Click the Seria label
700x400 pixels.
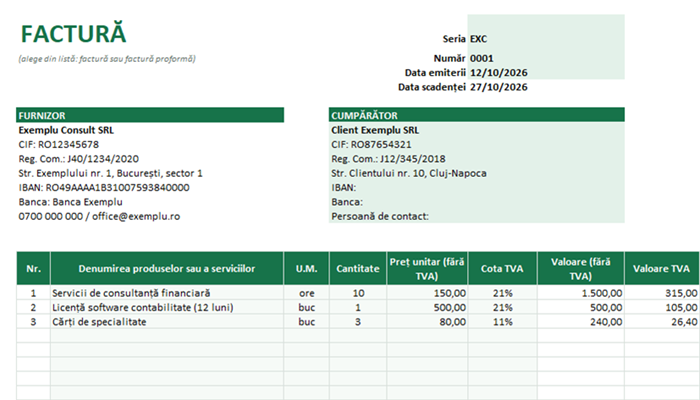(x=454, y=39)
